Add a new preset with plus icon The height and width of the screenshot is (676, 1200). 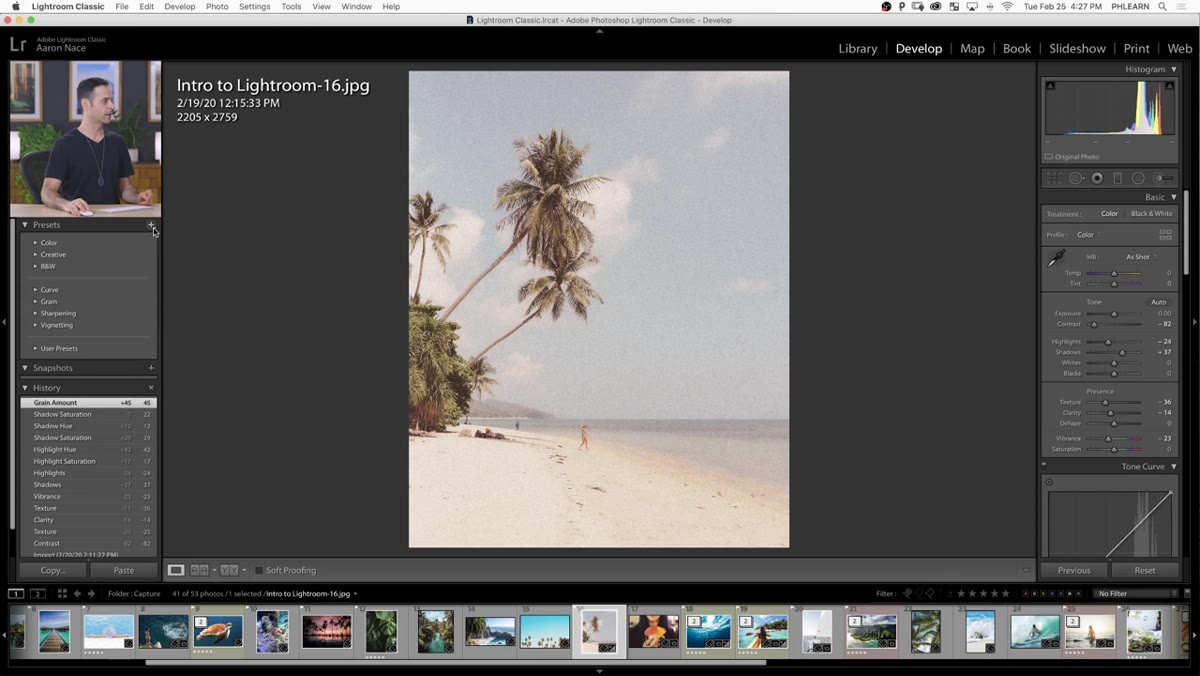pos(151,225)
